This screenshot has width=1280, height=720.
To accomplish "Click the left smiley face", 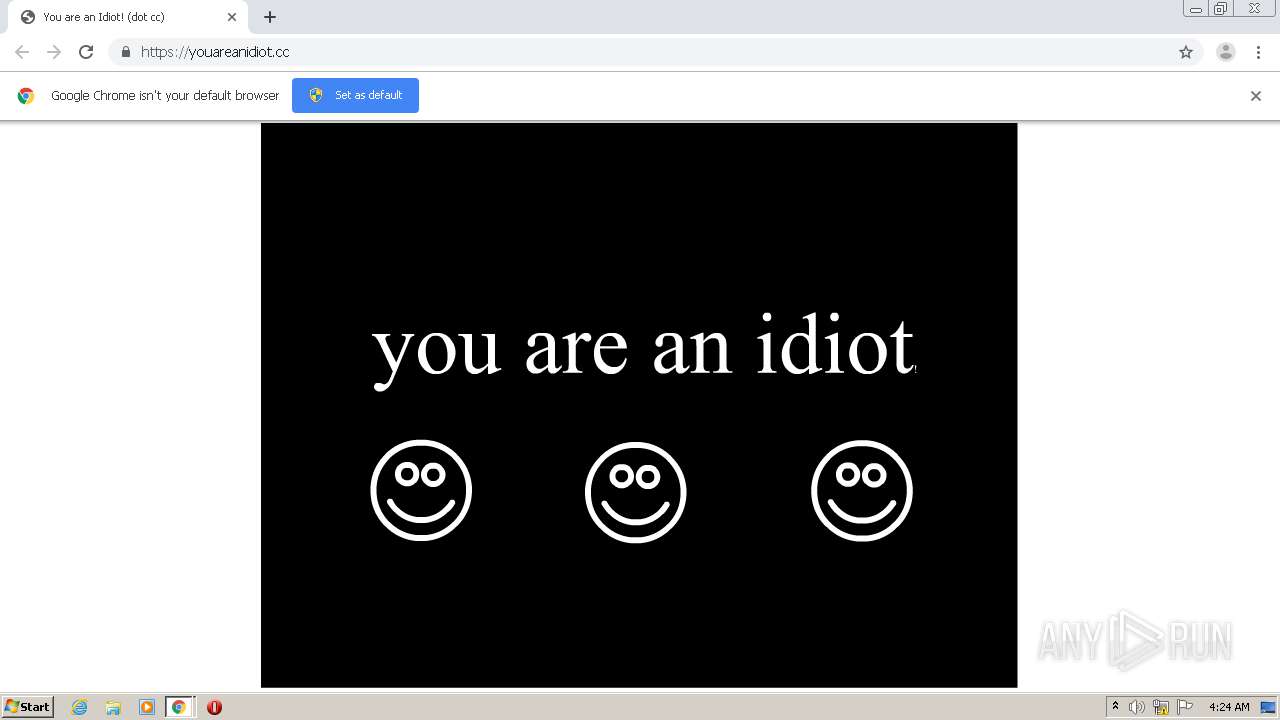I will point(421,491).
